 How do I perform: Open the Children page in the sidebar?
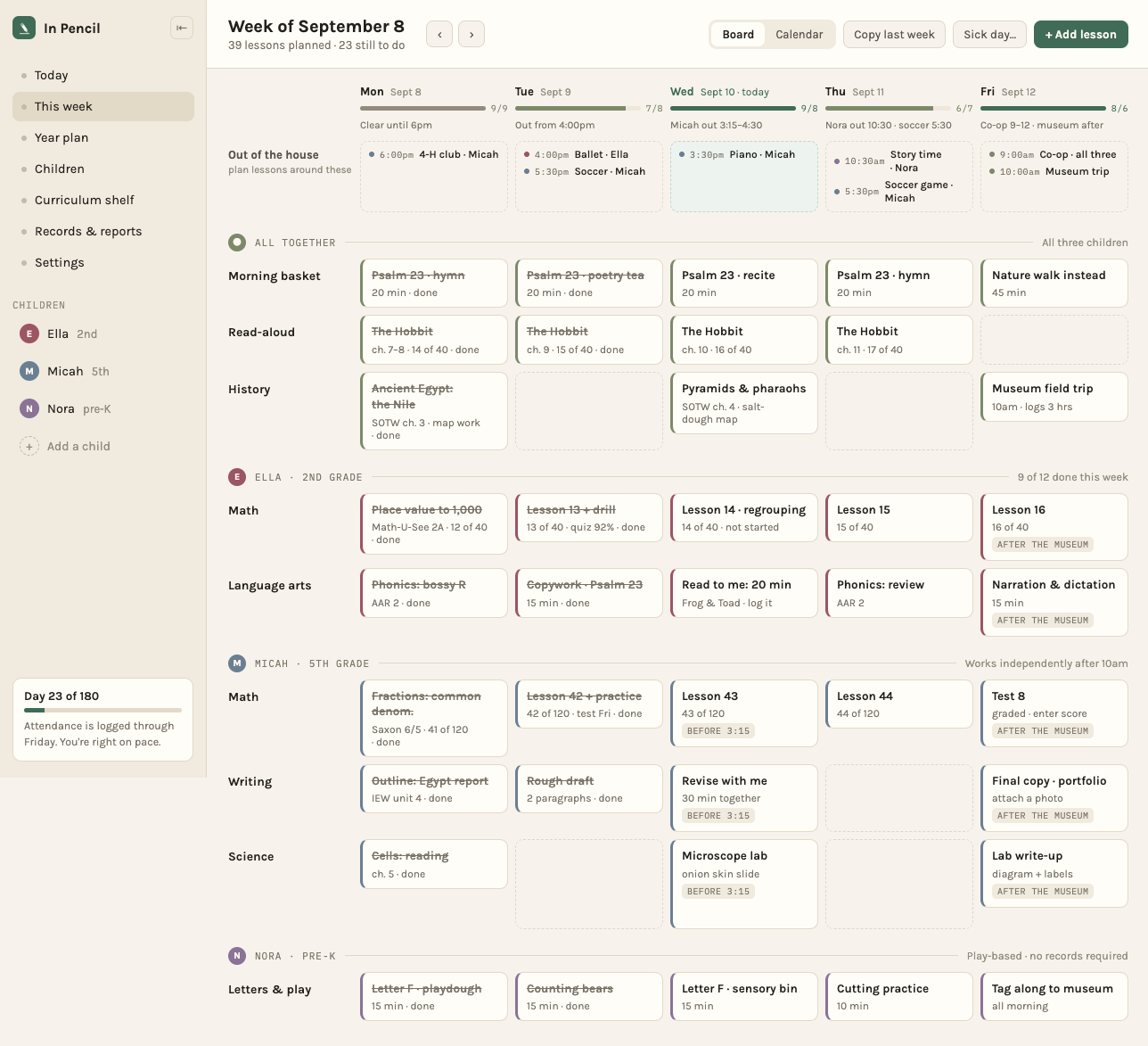(x=103, y=169)
